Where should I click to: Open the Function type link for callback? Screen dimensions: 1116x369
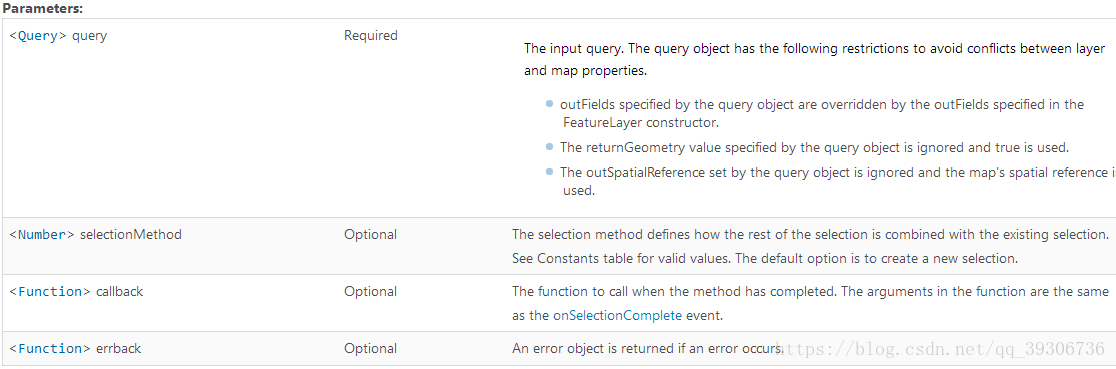53,291
